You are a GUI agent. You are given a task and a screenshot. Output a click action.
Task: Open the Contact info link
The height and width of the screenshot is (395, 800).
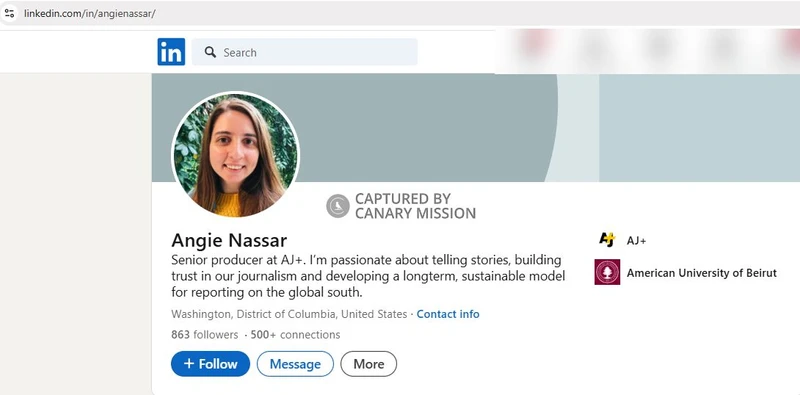point(448,314)
